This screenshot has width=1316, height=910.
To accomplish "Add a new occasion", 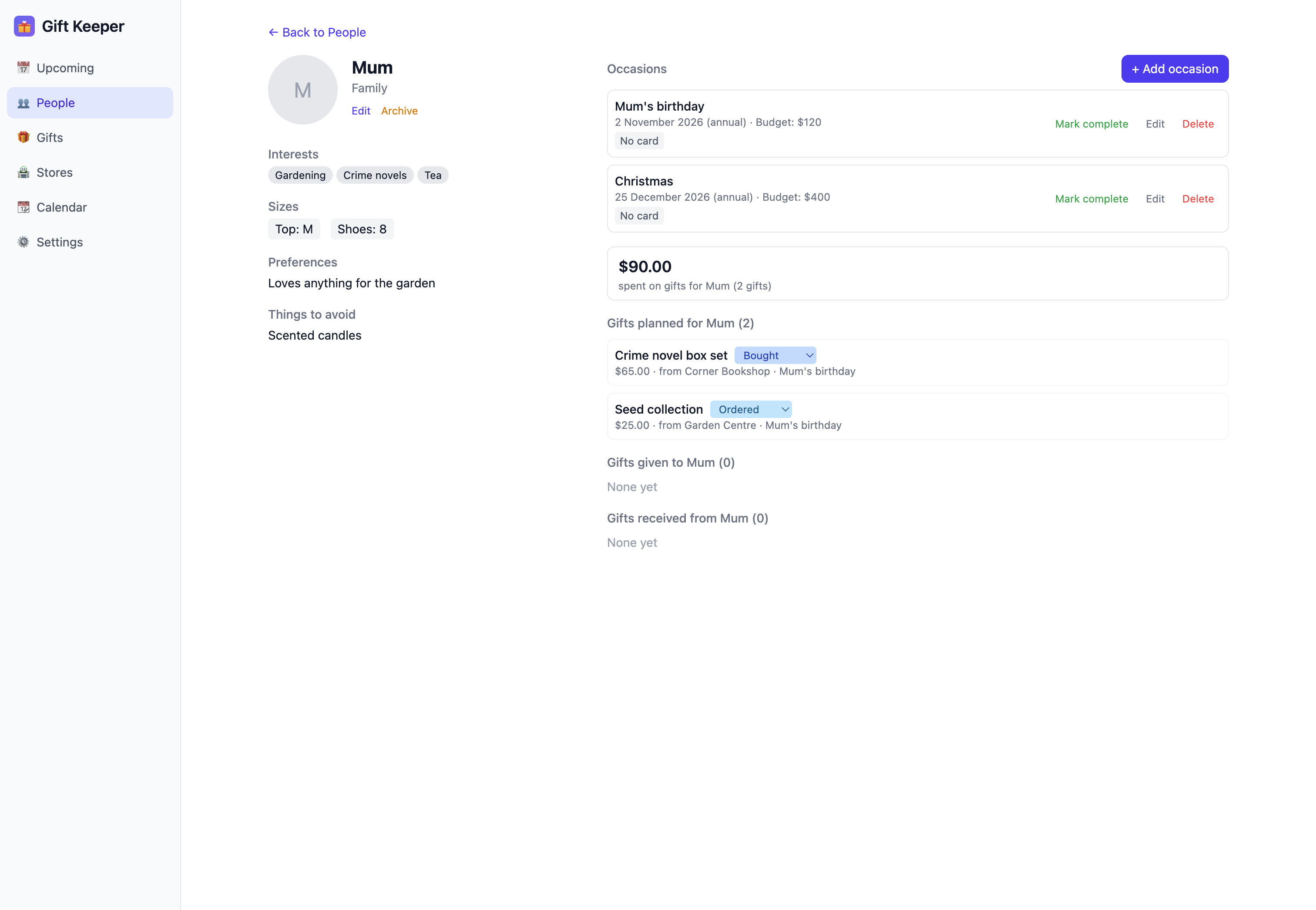I will click(1175, 68).
